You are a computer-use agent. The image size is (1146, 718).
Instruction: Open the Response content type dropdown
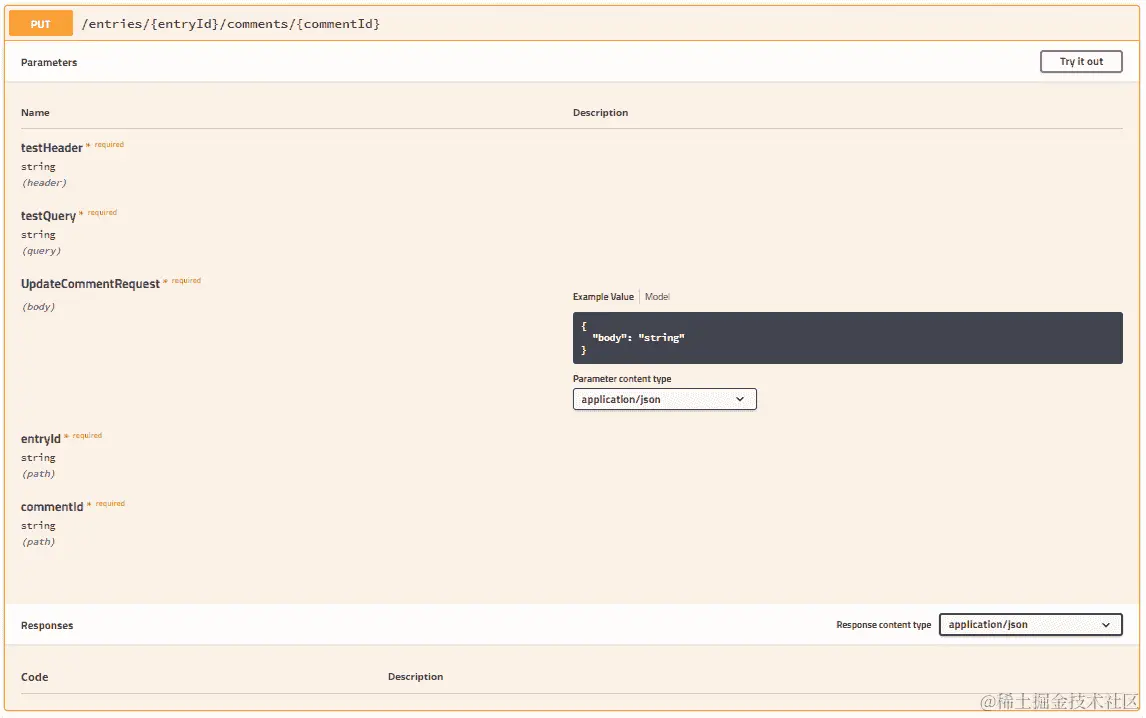(x=1031, y=624)
